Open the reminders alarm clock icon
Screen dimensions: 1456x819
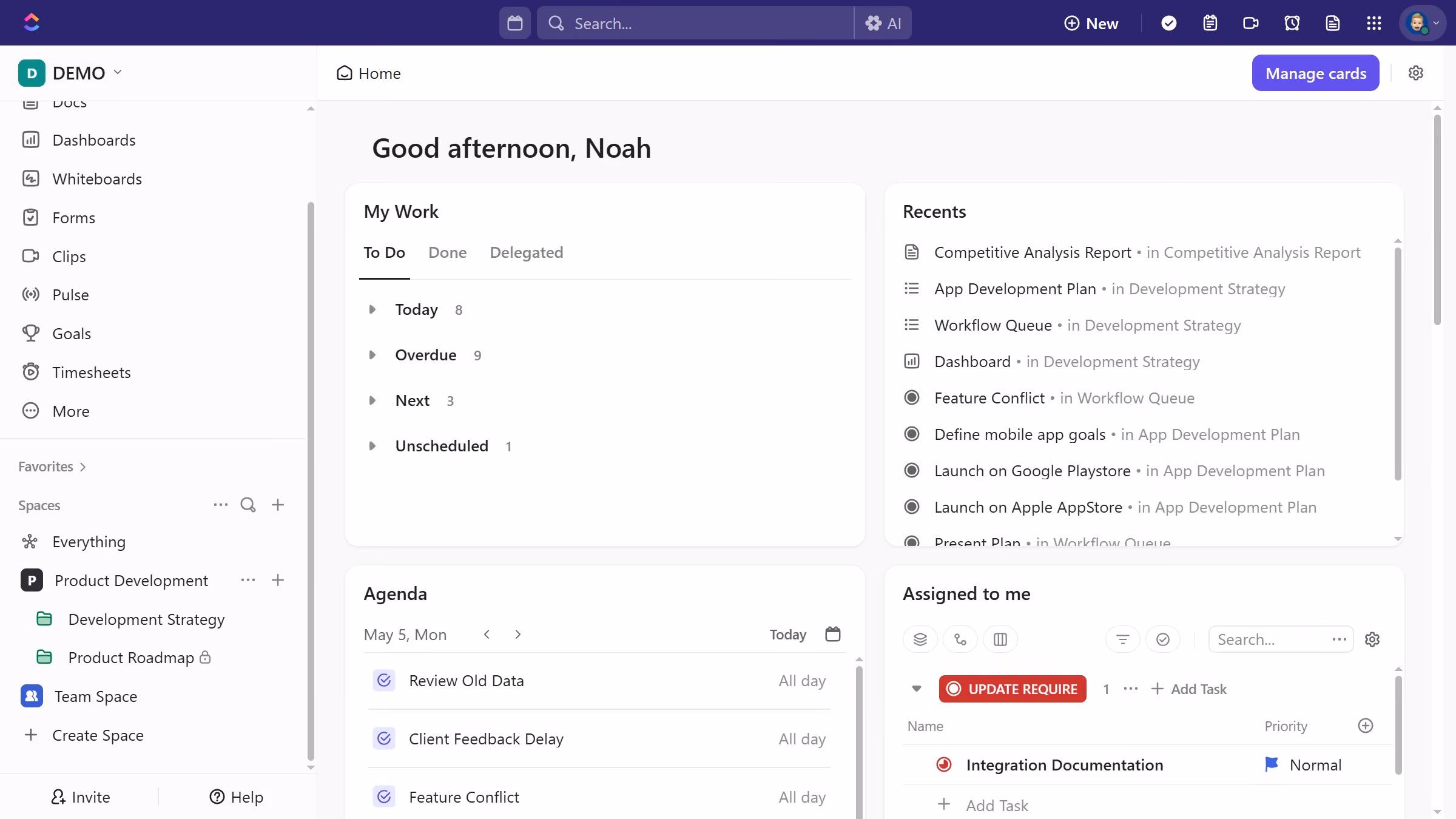click(x=1292, y=23)
